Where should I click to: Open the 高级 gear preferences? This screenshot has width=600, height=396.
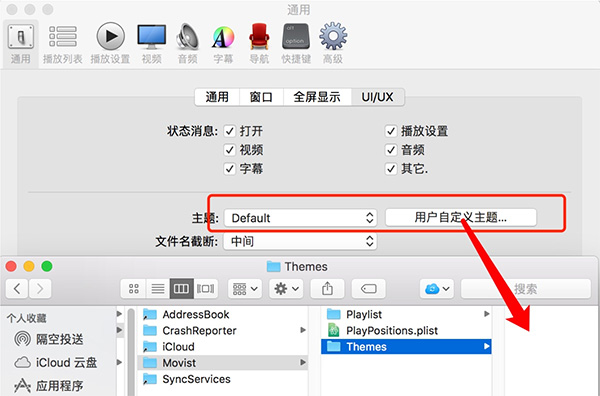(333, 43)
